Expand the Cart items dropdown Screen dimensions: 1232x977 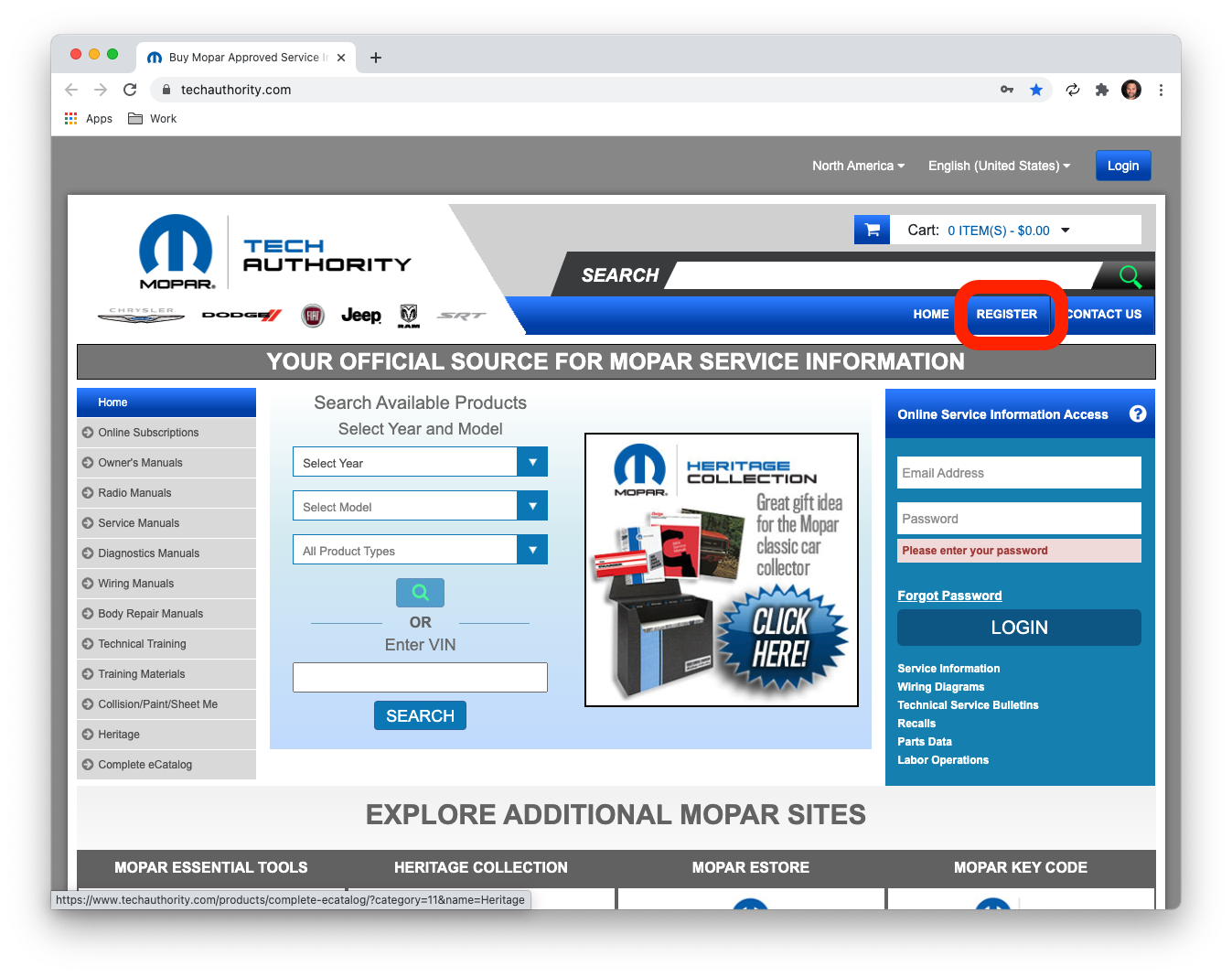point(1065,231)
